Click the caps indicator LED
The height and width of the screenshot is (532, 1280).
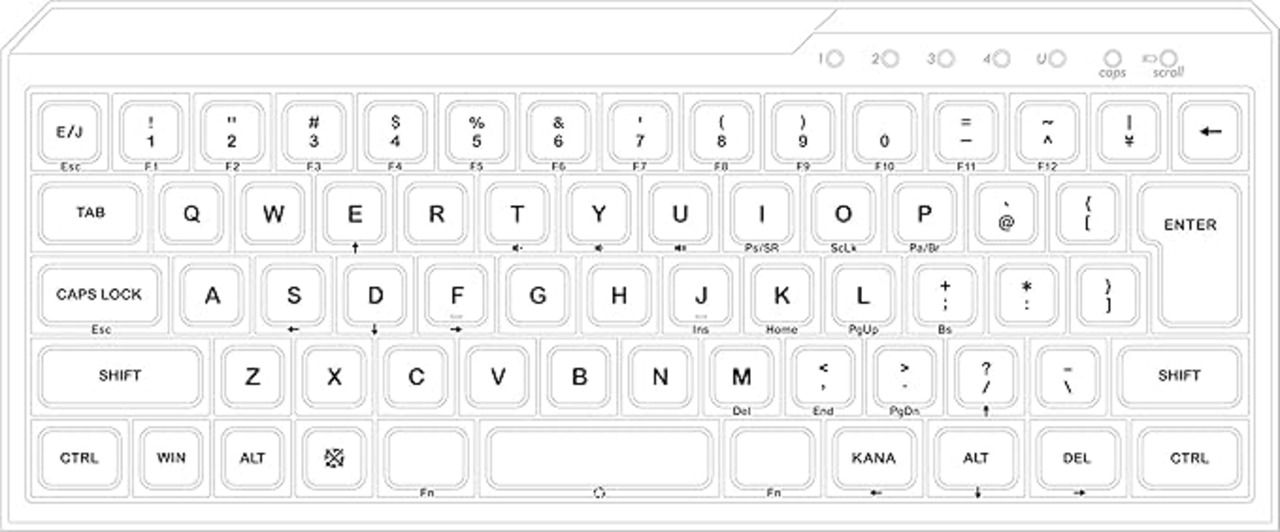coord(1112,58)
